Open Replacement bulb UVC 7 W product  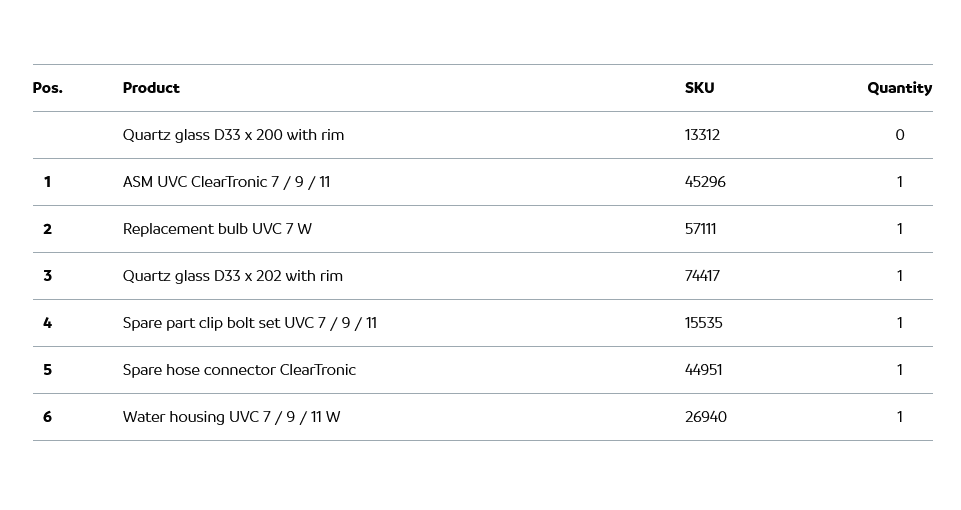(217, 229)
